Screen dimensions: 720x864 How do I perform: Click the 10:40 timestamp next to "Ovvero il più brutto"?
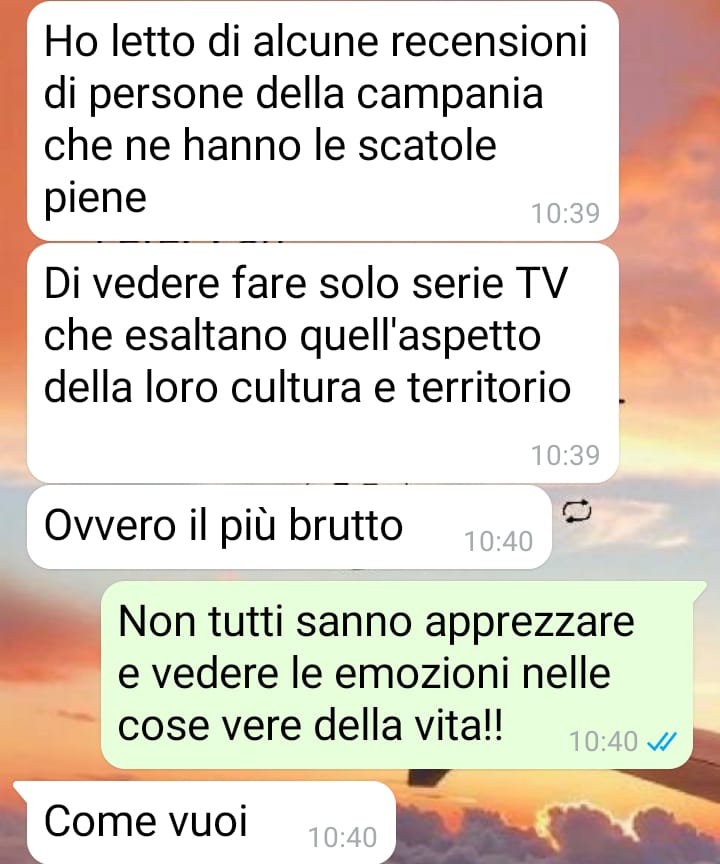click(499, 541)
